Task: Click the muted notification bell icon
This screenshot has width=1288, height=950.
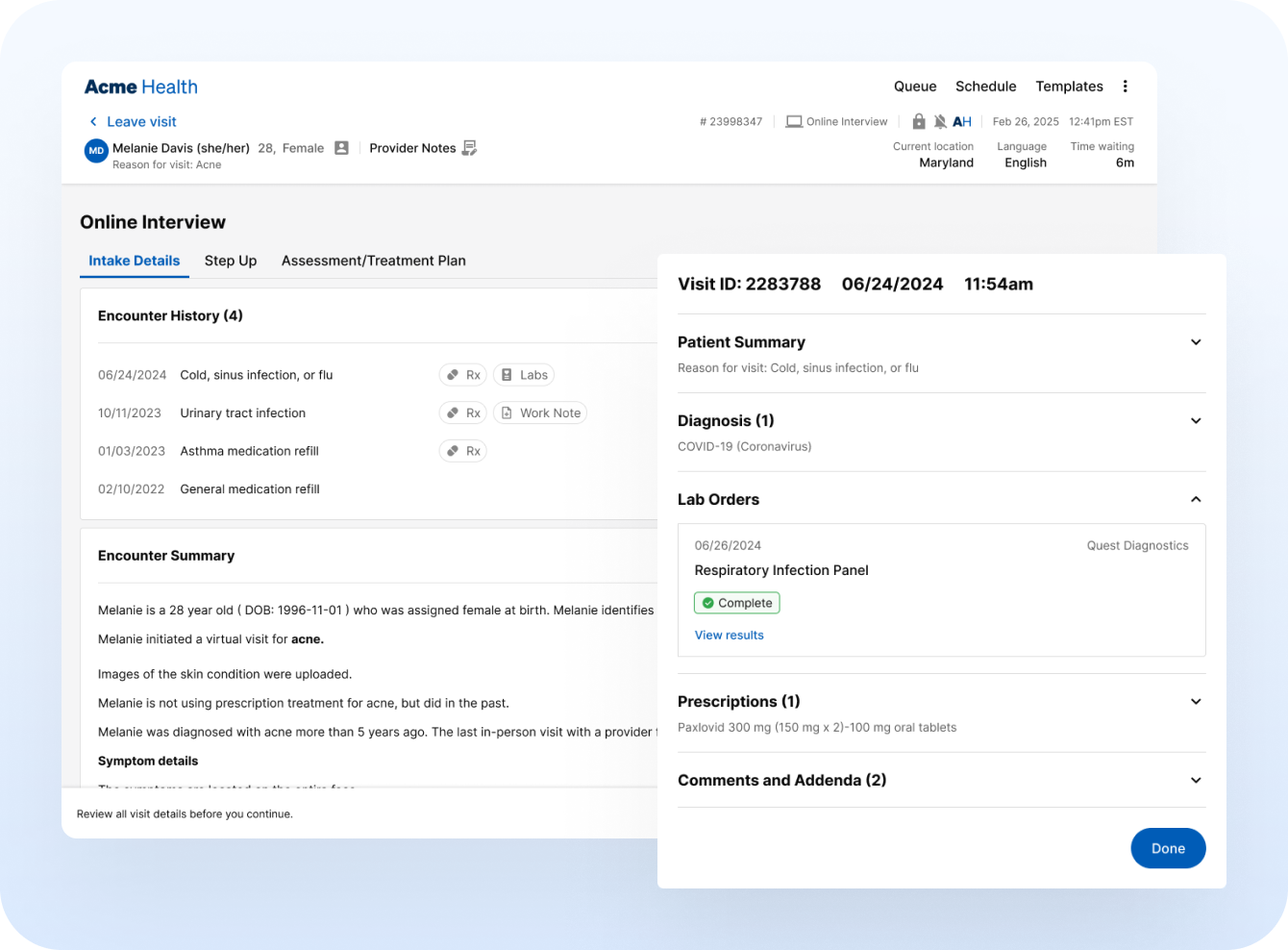Action: [x=940, y=122]
